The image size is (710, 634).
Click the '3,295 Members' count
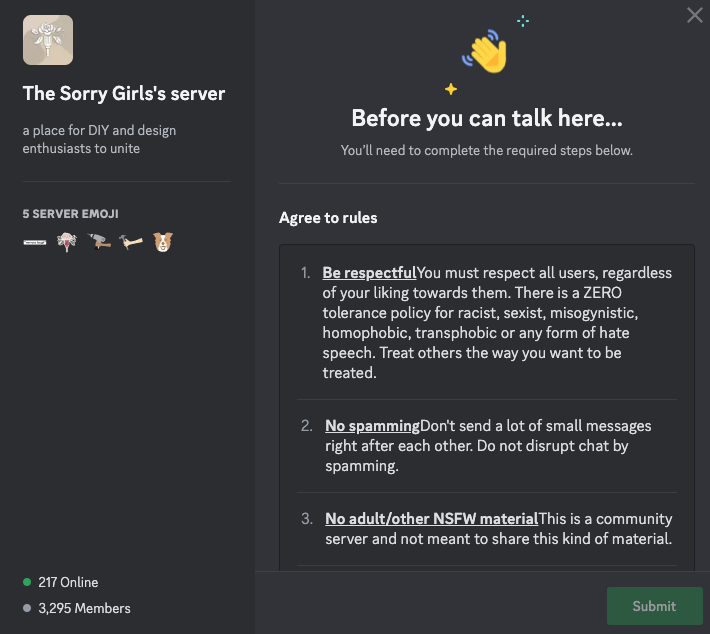(x=84, y=608)
